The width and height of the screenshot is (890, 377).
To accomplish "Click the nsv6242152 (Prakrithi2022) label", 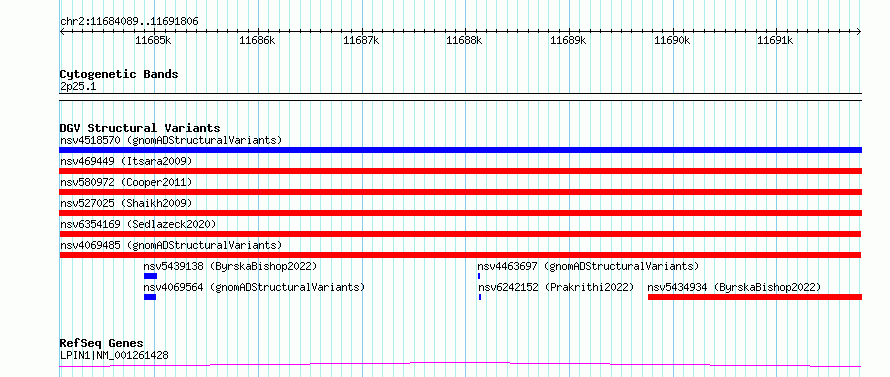I will (556, 287).
